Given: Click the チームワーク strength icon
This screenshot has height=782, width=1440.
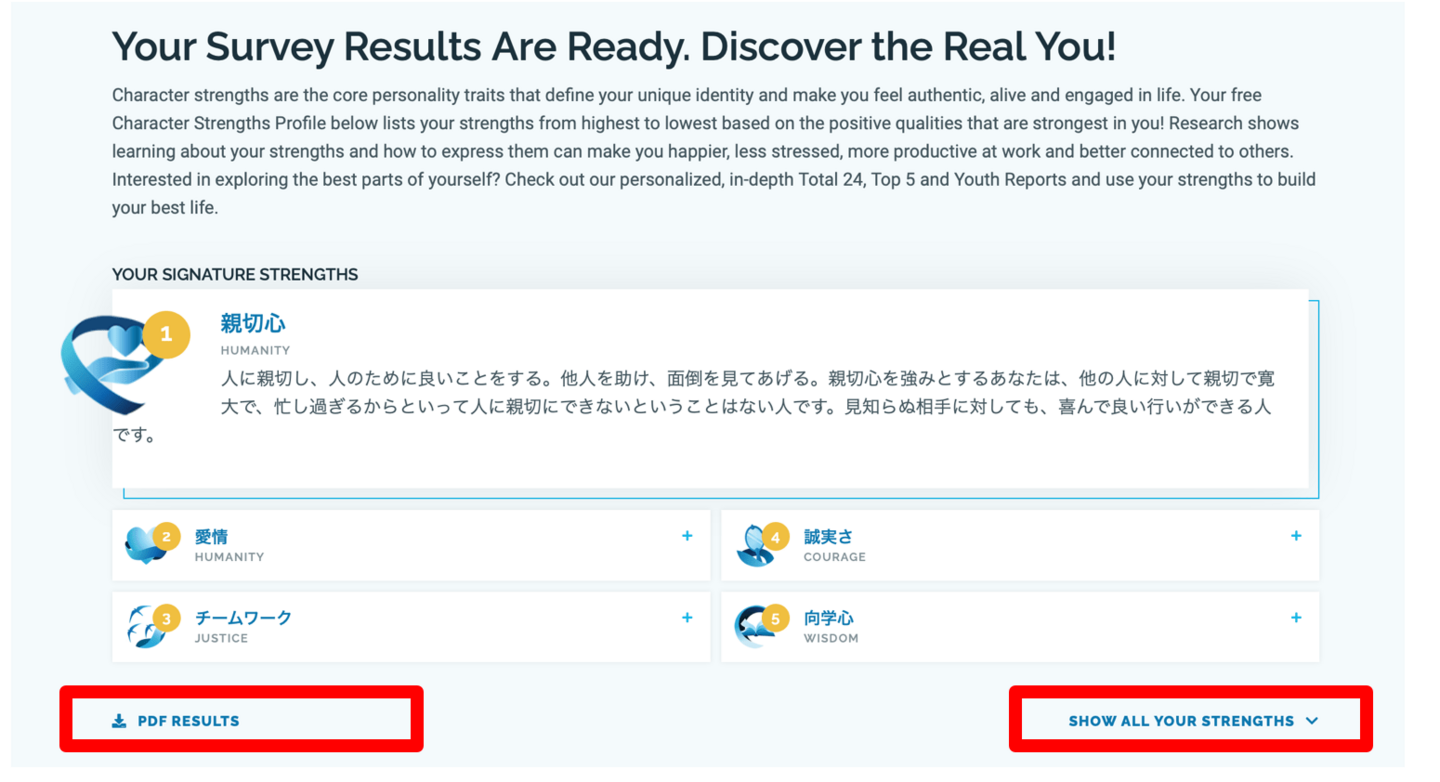Looking at the screenshot, I should (x=143, y=628).
